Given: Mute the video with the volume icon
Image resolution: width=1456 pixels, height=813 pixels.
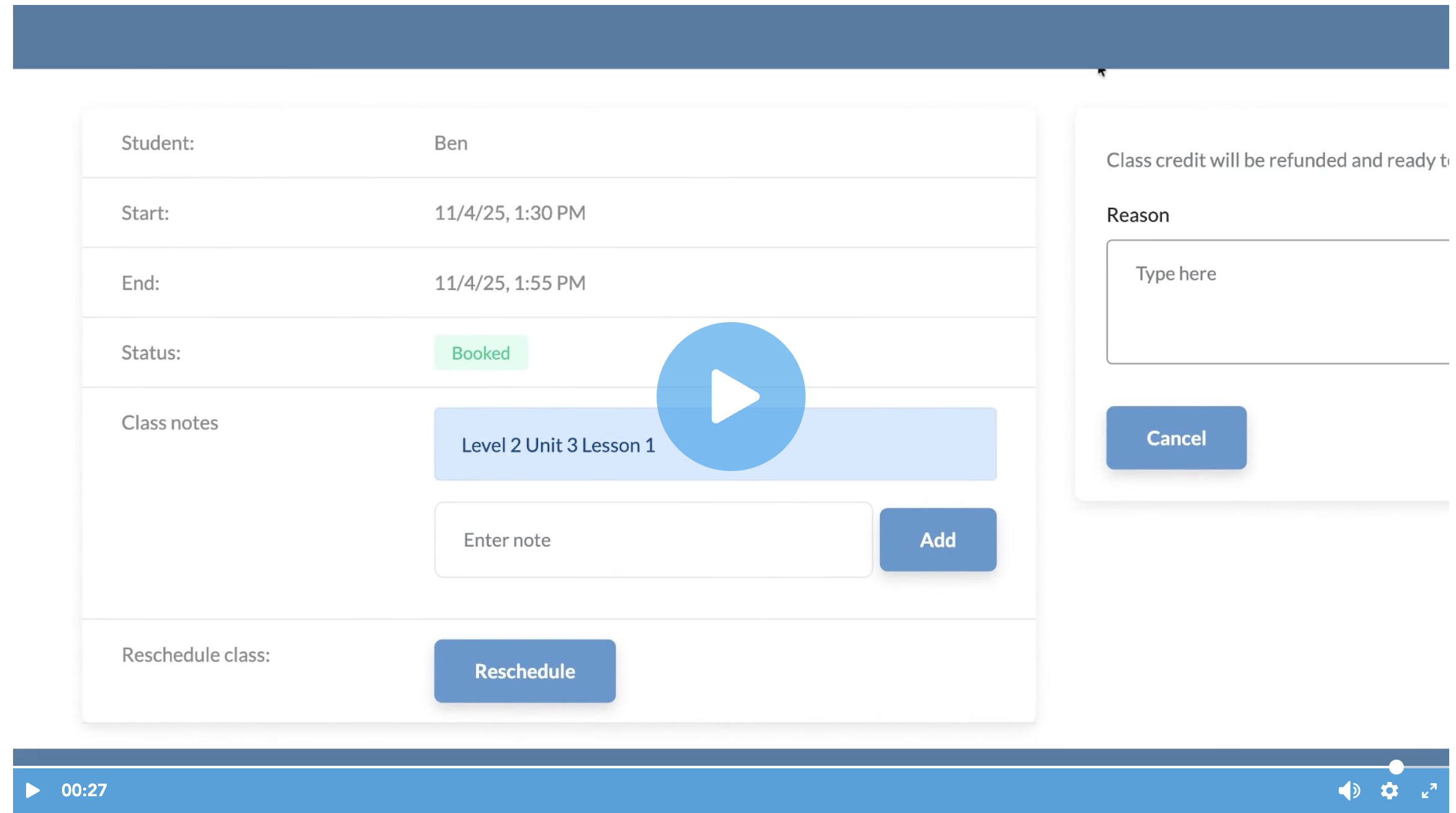Looking at the screenshot, I should tap(1349, 790).
